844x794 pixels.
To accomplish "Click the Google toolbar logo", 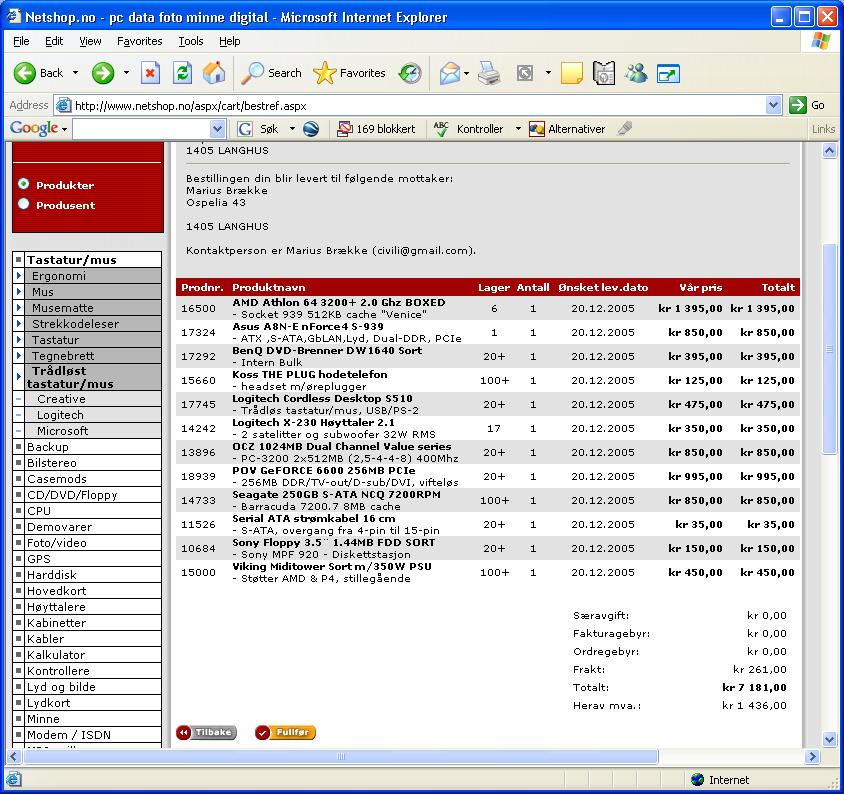I will 34,129.
